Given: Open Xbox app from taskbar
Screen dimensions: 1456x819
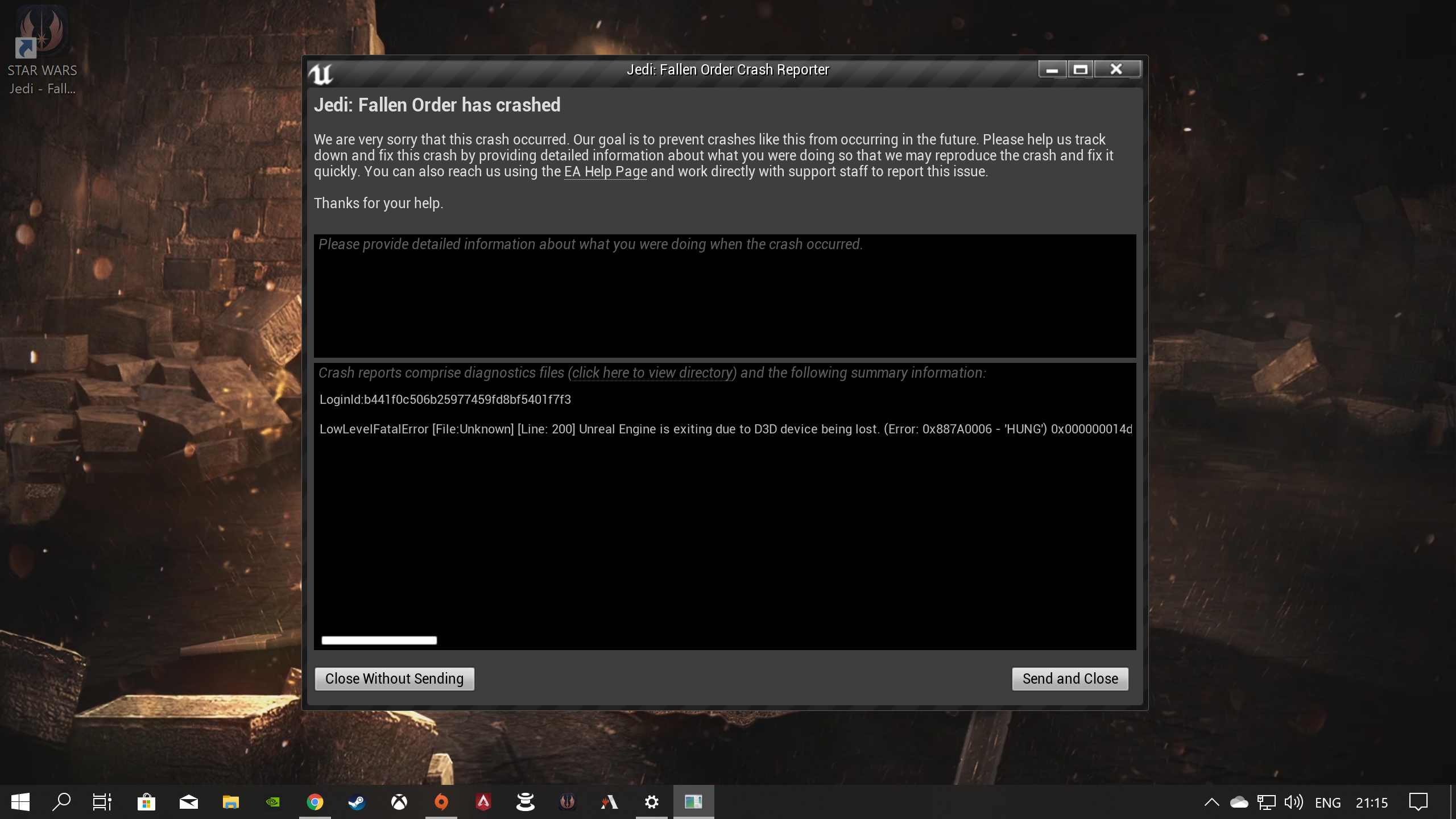Looking at the screenshot, I should tap(399, 802).
